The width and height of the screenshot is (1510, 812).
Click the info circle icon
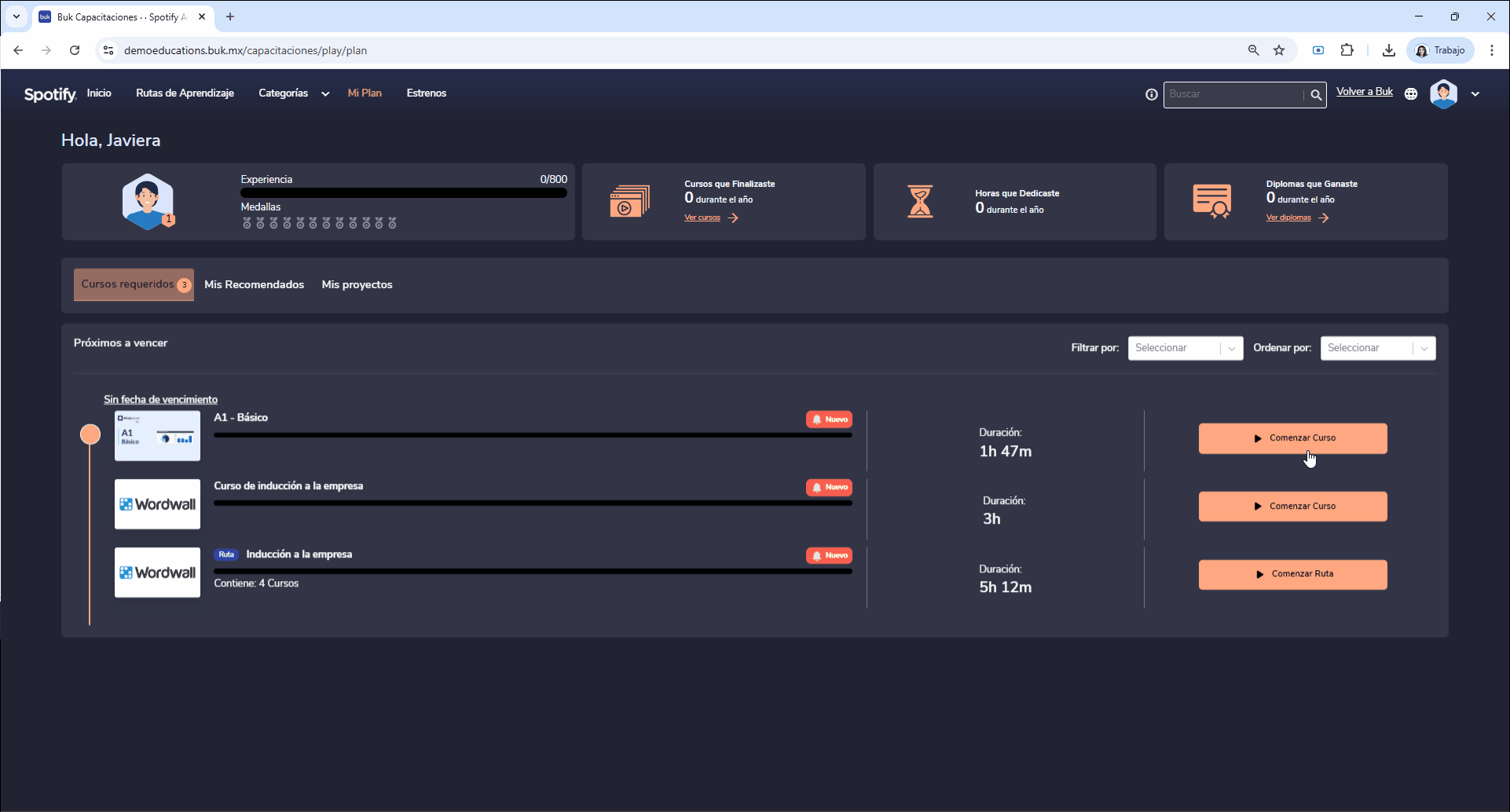(x=1151, y=94)
